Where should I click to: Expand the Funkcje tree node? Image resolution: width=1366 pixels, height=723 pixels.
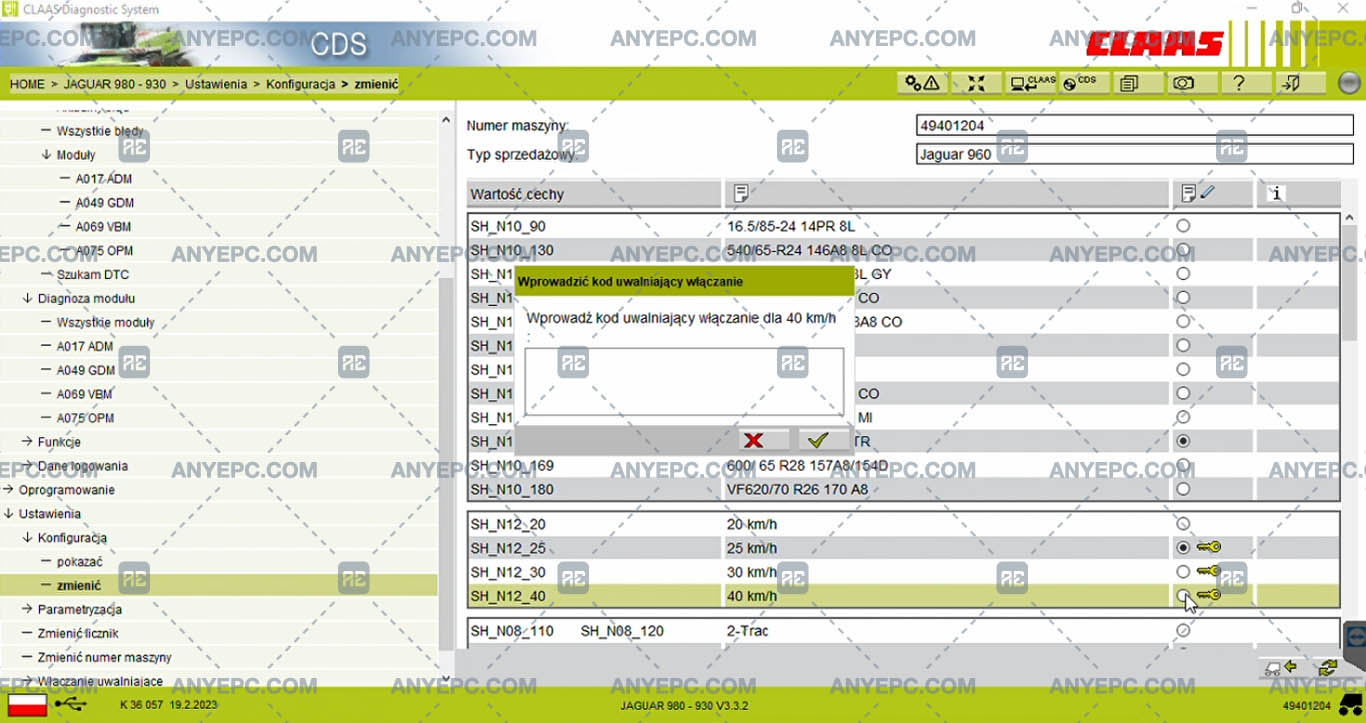27,442
